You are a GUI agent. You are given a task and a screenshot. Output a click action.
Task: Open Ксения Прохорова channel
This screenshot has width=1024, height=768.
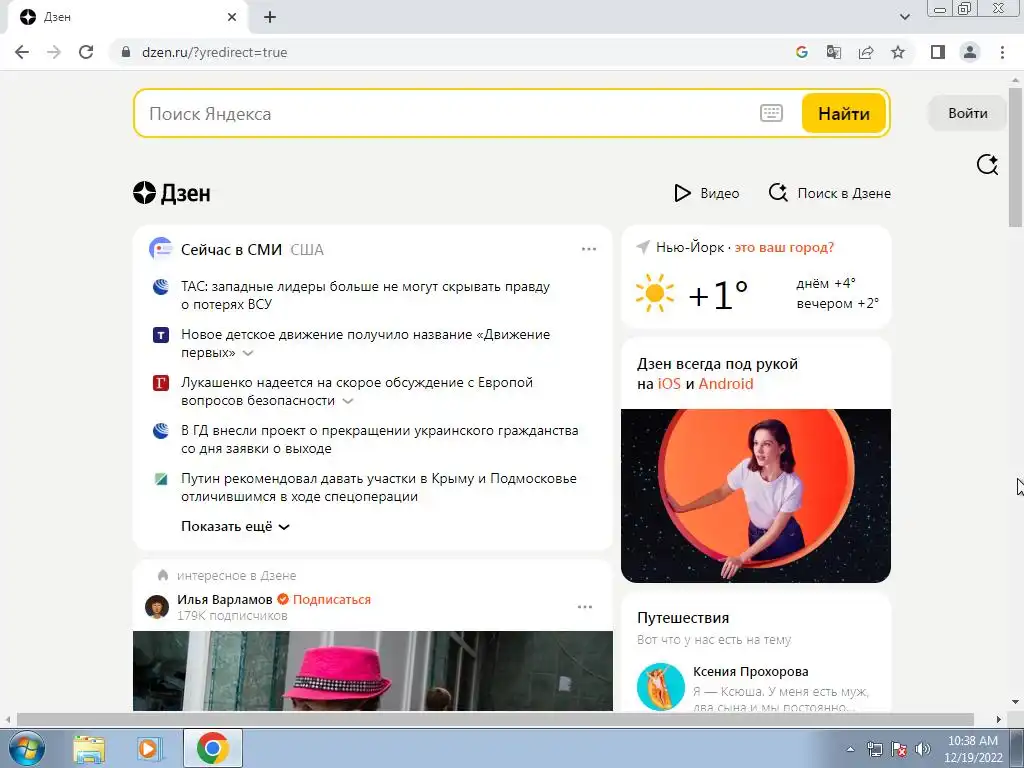click(x=750, y=671)
